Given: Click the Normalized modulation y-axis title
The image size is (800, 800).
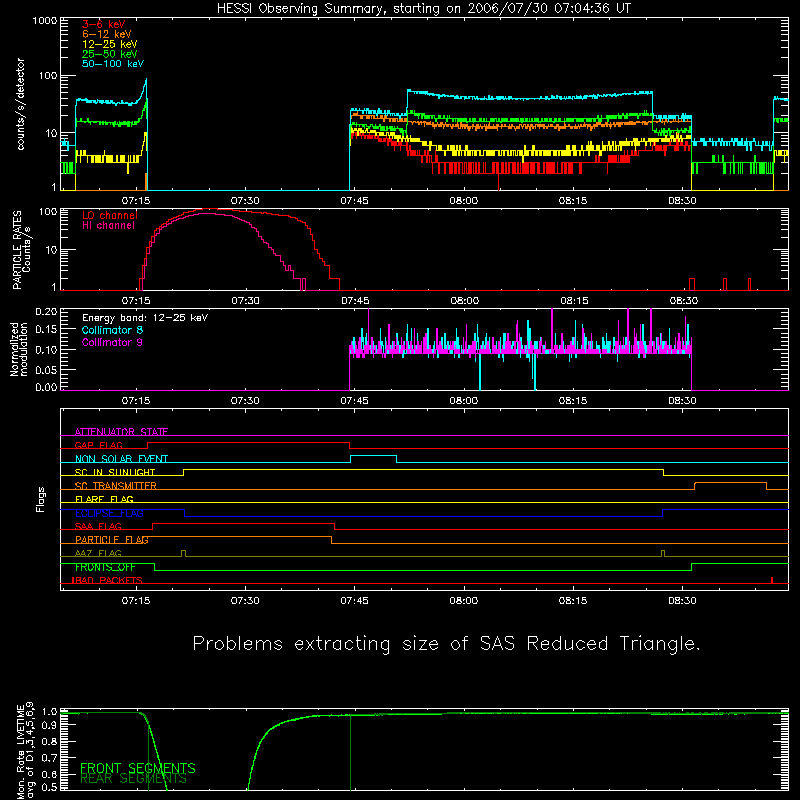Looking at the screenshot, I should point(18,349).
